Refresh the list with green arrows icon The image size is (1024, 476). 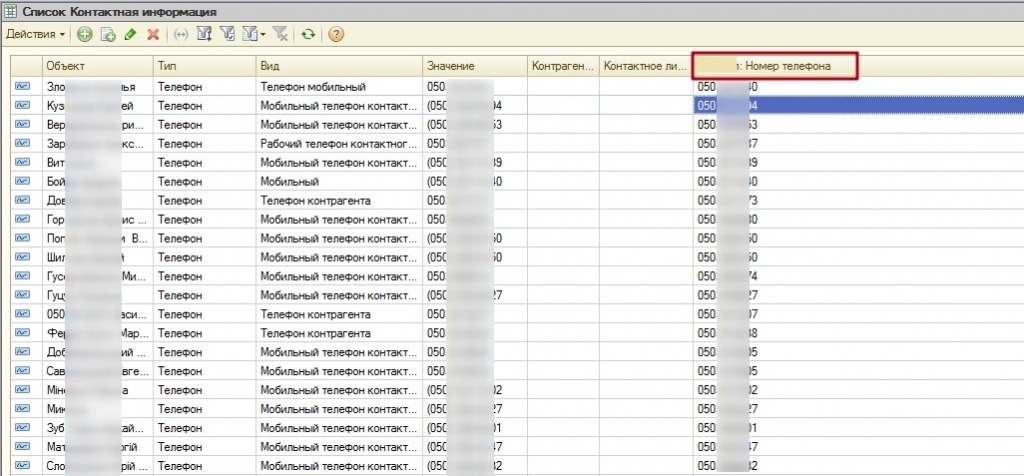[309, 34]
